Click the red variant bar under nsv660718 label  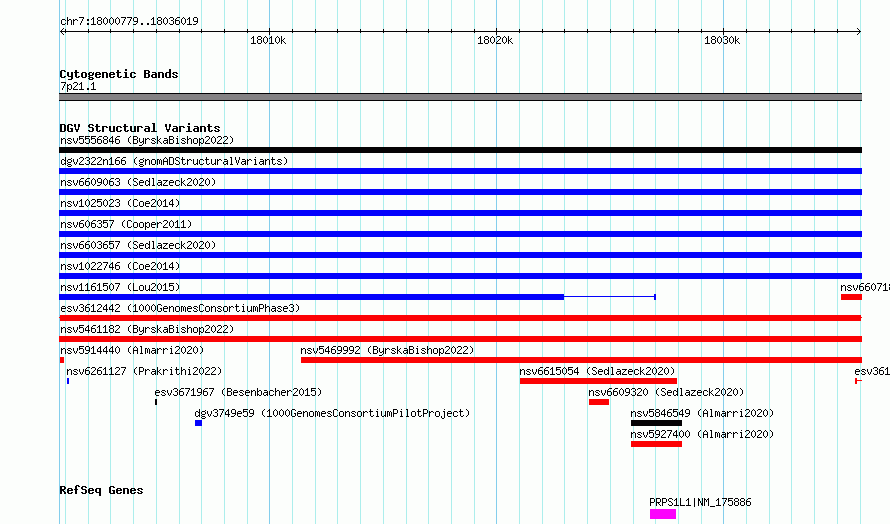pyautogui.click(x=851, y=297)
